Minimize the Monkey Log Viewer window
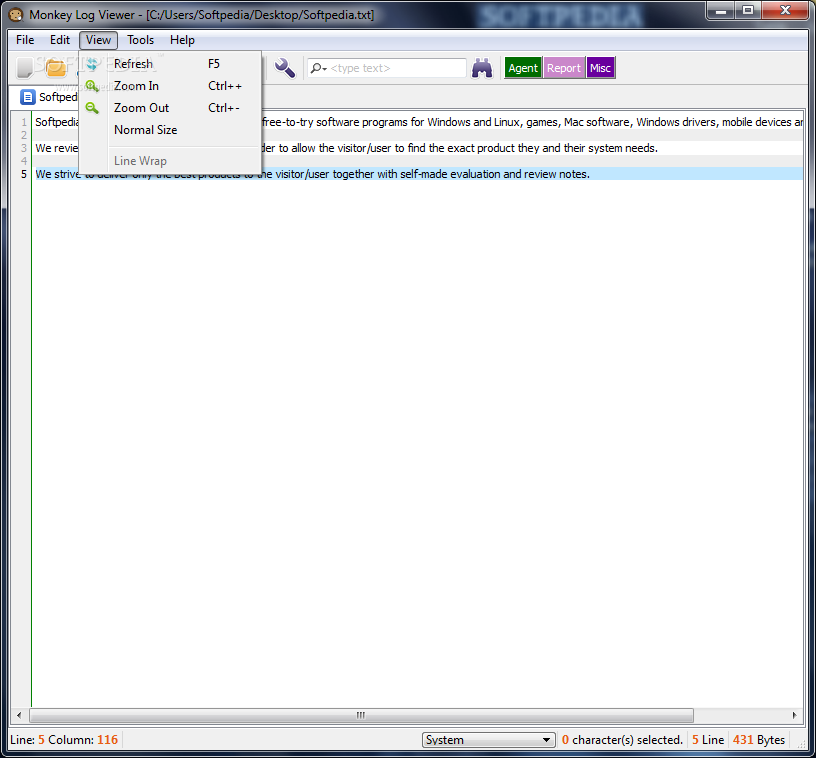 pyautogui.click(x=721, y=10)
